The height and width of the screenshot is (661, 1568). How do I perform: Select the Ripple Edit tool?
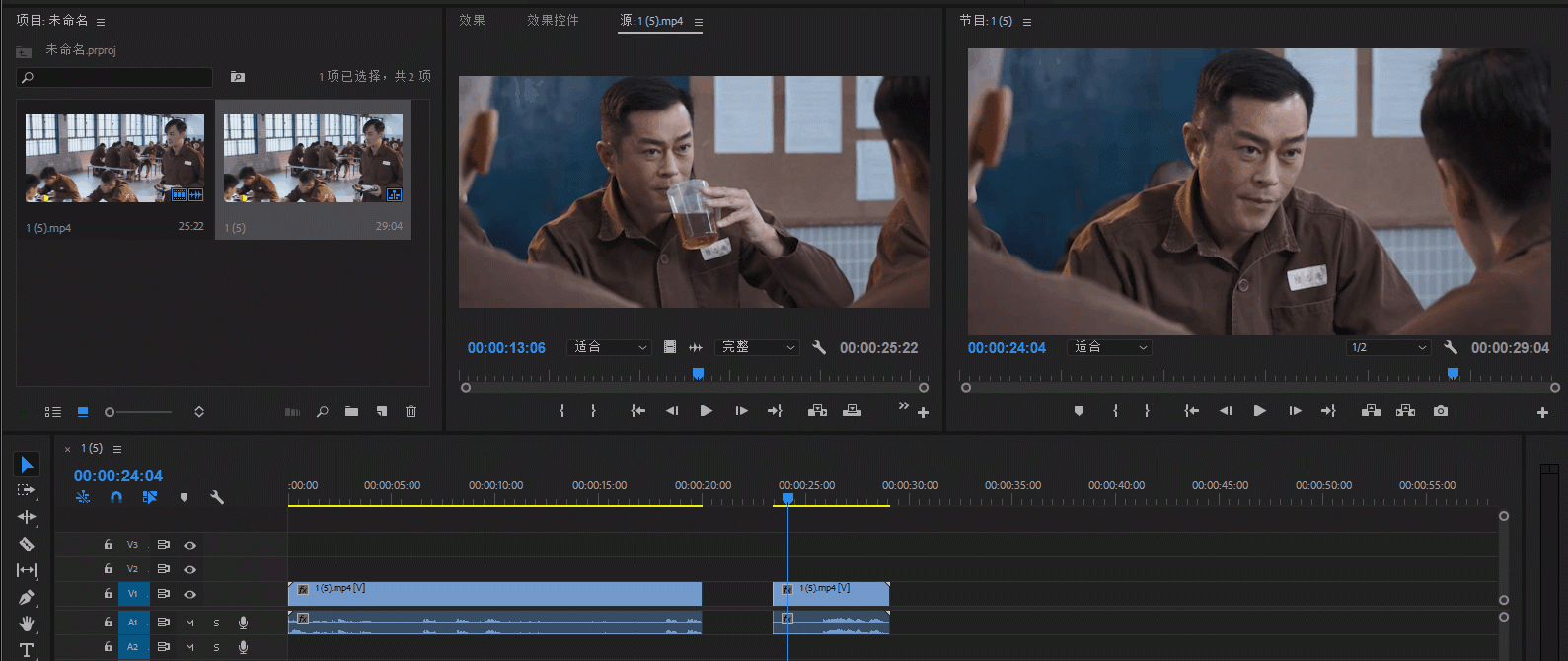(27, 517)
